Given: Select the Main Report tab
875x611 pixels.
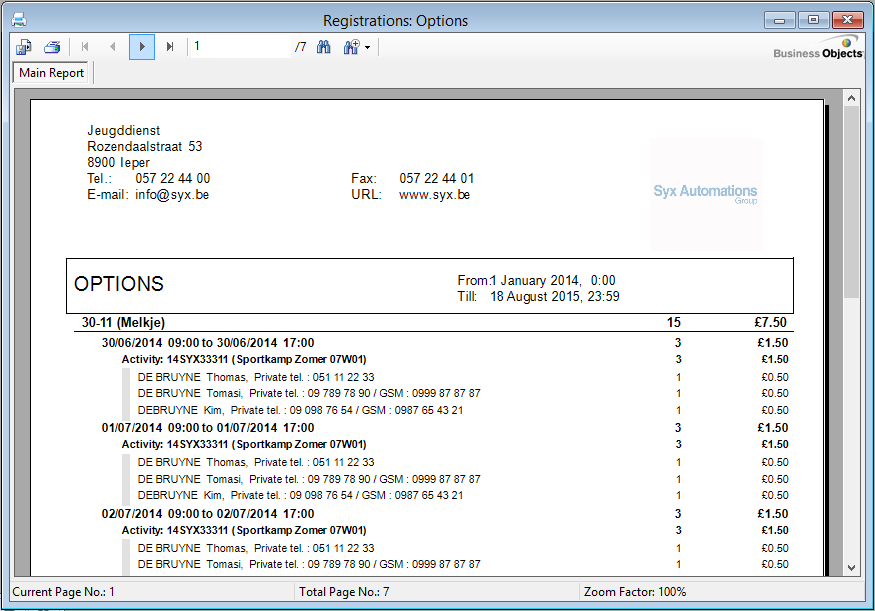Looking at the screenshot, I should coord(52,73).
